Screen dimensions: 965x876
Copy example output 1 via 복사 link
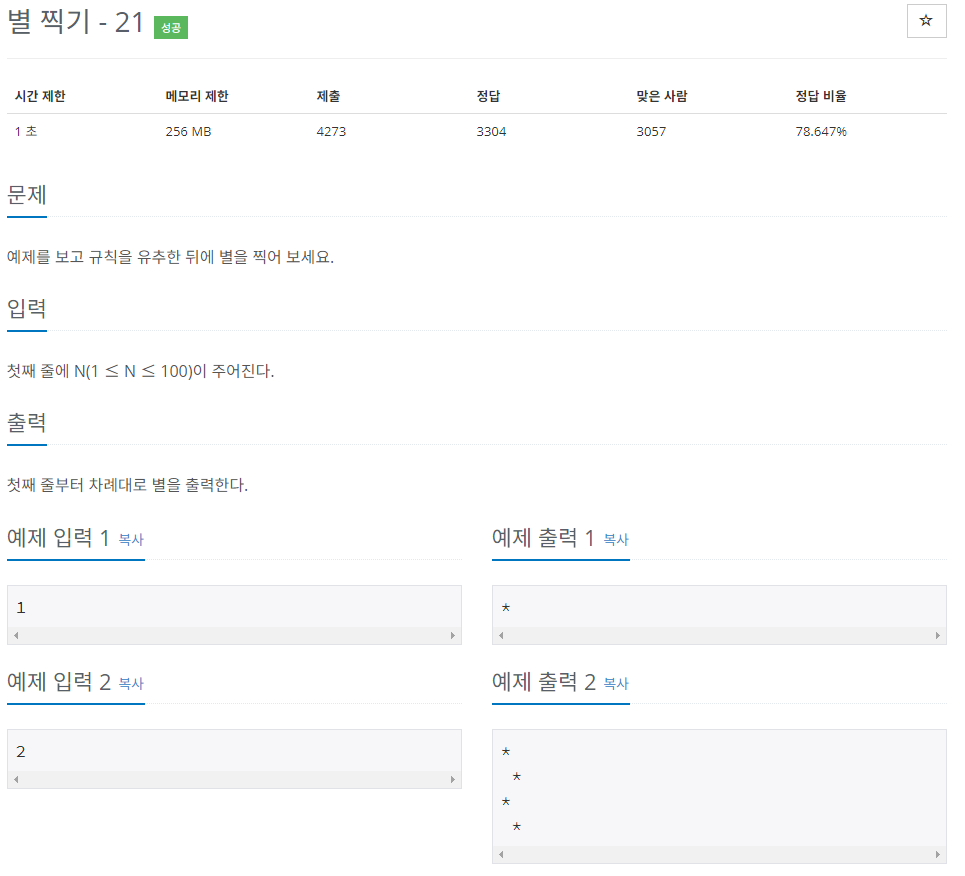616,540
